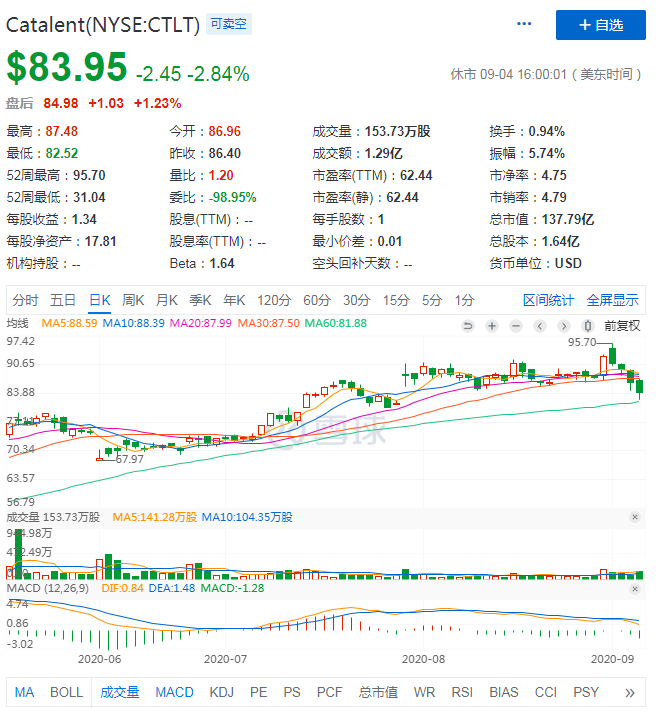Zoom out the chart with minus icon
Viewport: 664px width, 711px height.
[x=516, y=326]
